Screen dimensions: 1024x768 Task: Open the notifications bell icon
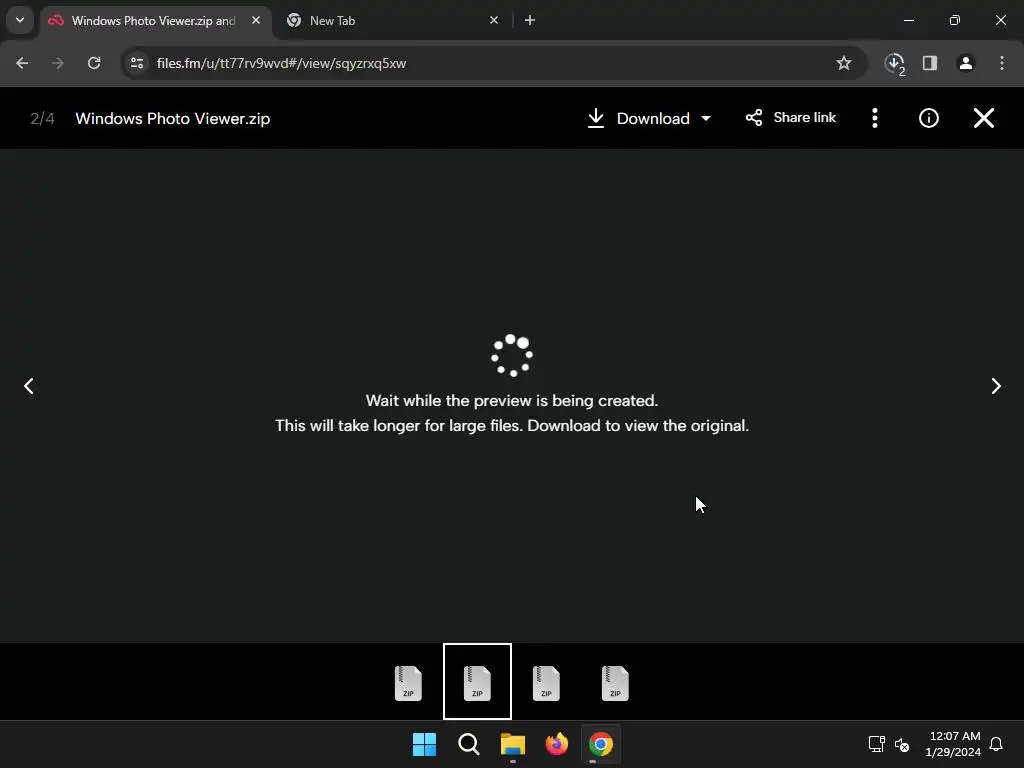pyautogui.click(x=996, y=744)
